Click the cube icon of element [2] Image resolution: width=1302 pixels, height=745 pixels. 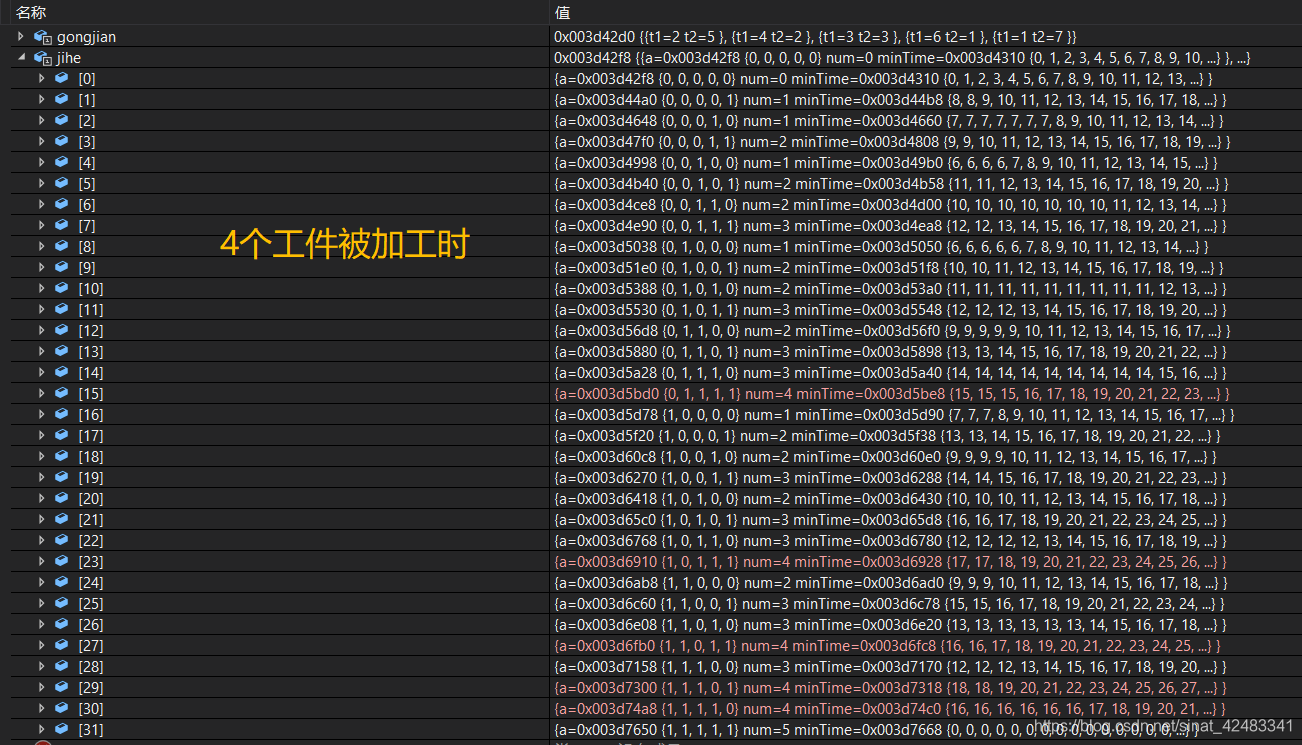coord(61,120)
